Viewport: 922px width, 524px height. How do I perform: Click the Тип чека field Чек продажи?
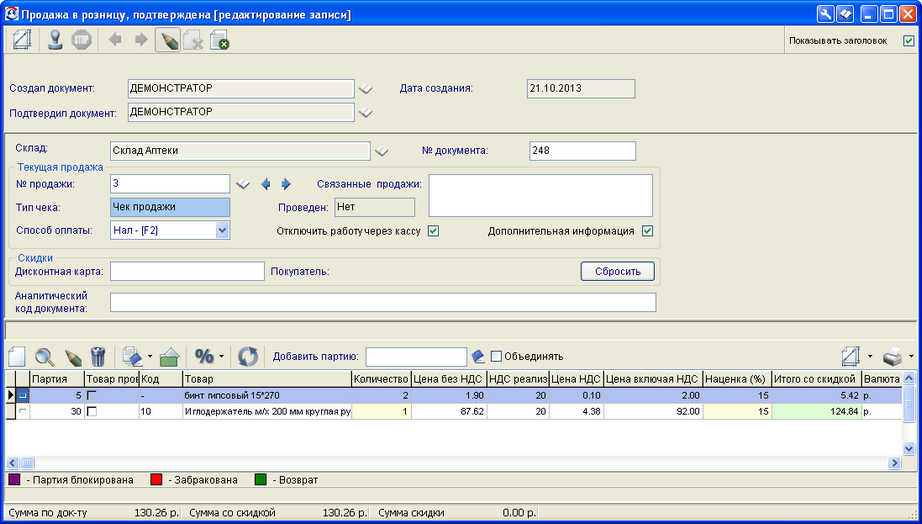point(170,207)
